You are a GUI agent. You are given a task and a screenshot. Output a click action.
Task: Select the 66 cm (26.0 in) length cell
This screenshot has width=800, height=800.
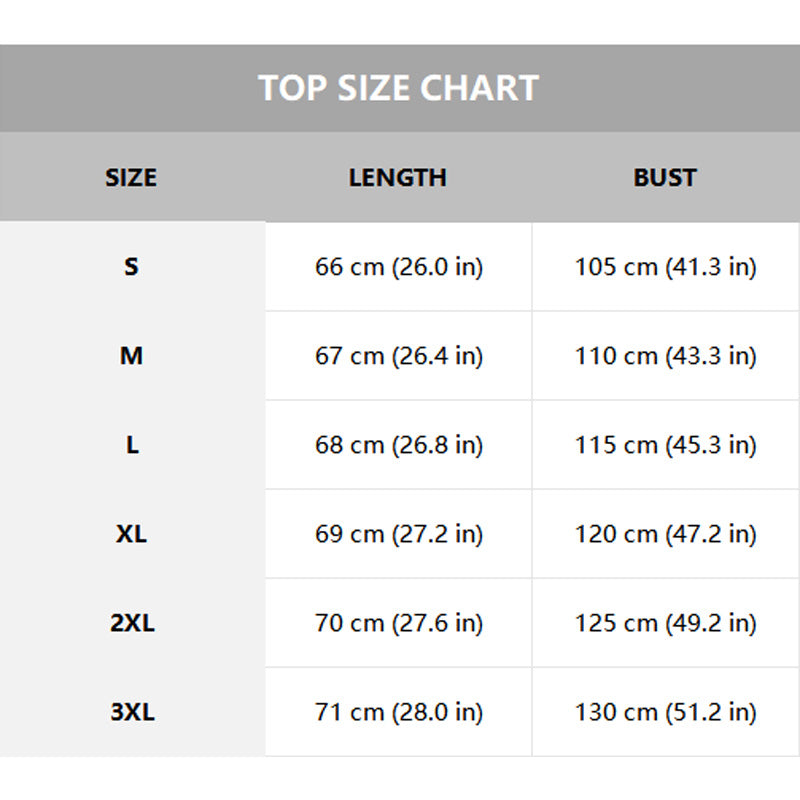pos(398,267)
